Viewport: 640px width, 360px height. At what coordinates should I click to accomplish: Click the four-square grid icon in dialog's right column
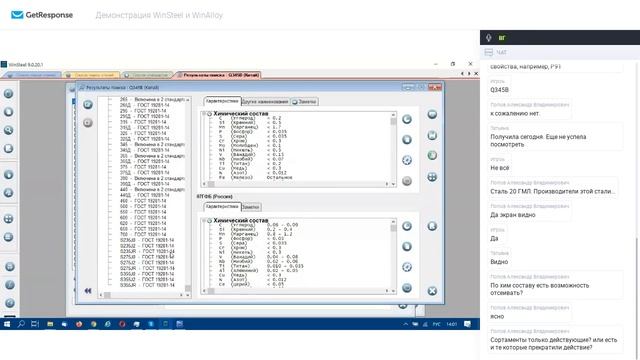[432, 177]
